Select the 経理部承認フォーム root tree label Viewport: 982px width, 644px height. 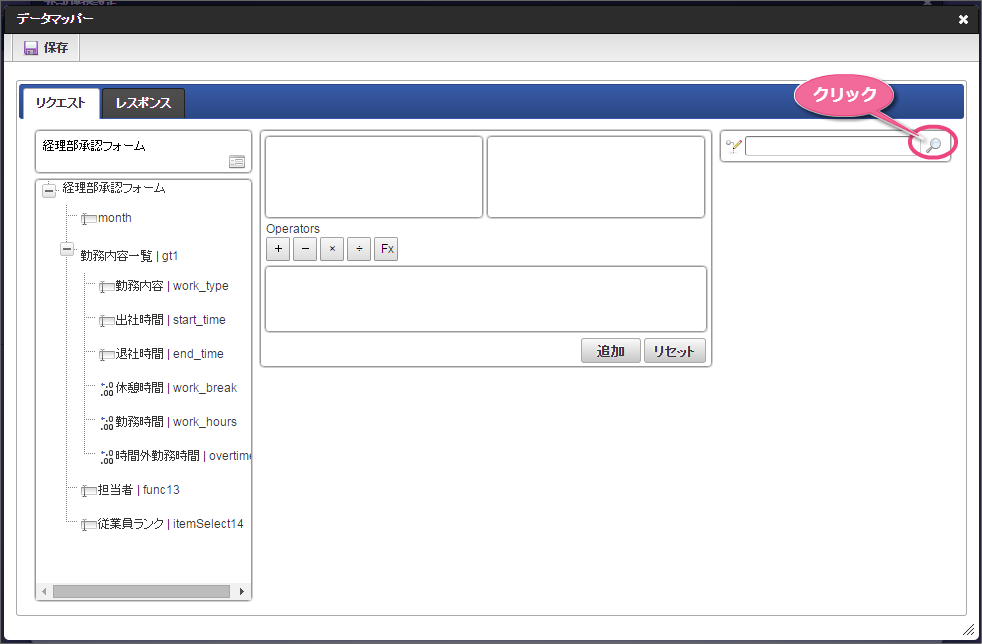(x=113, y=188)
